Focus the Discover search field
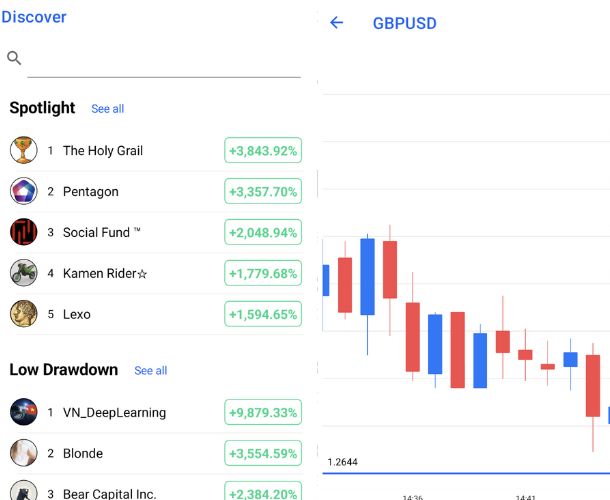 pos(164,59)
